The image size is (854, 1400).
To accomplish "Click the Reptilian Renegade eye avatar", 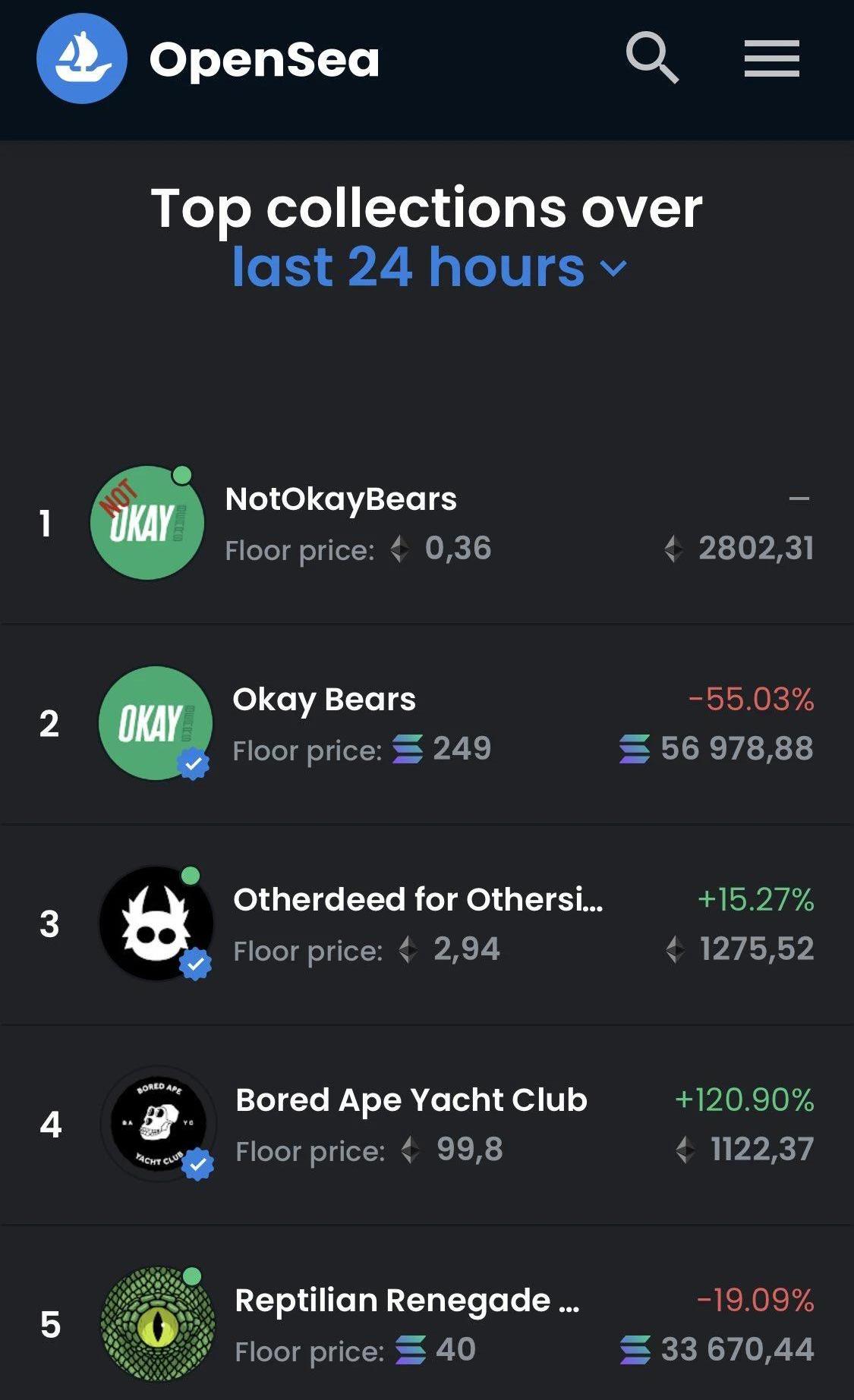I will click(x=158, y=1323).
